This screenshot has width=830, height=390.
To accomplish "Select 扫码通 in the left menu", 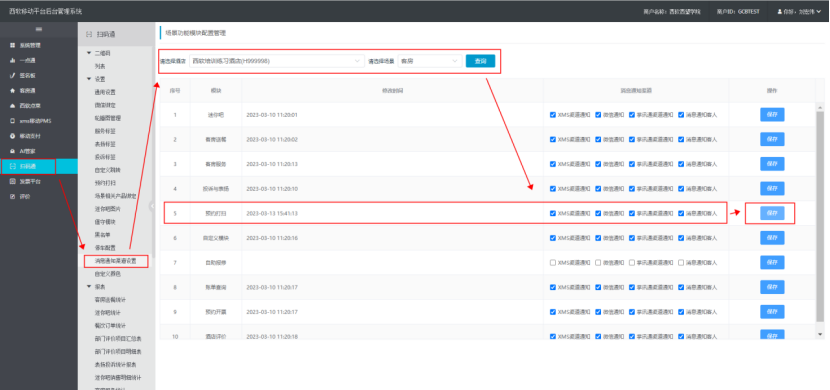I will 39,166.
